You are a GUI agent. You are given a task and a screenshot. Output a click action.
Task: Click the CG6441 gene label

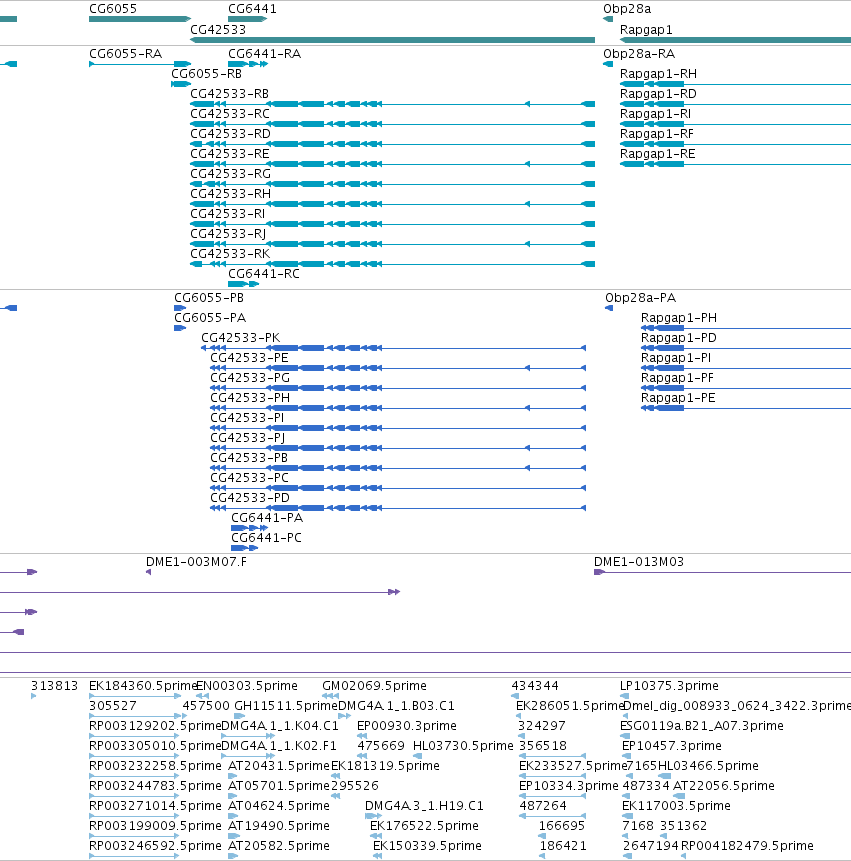[252, 9]
